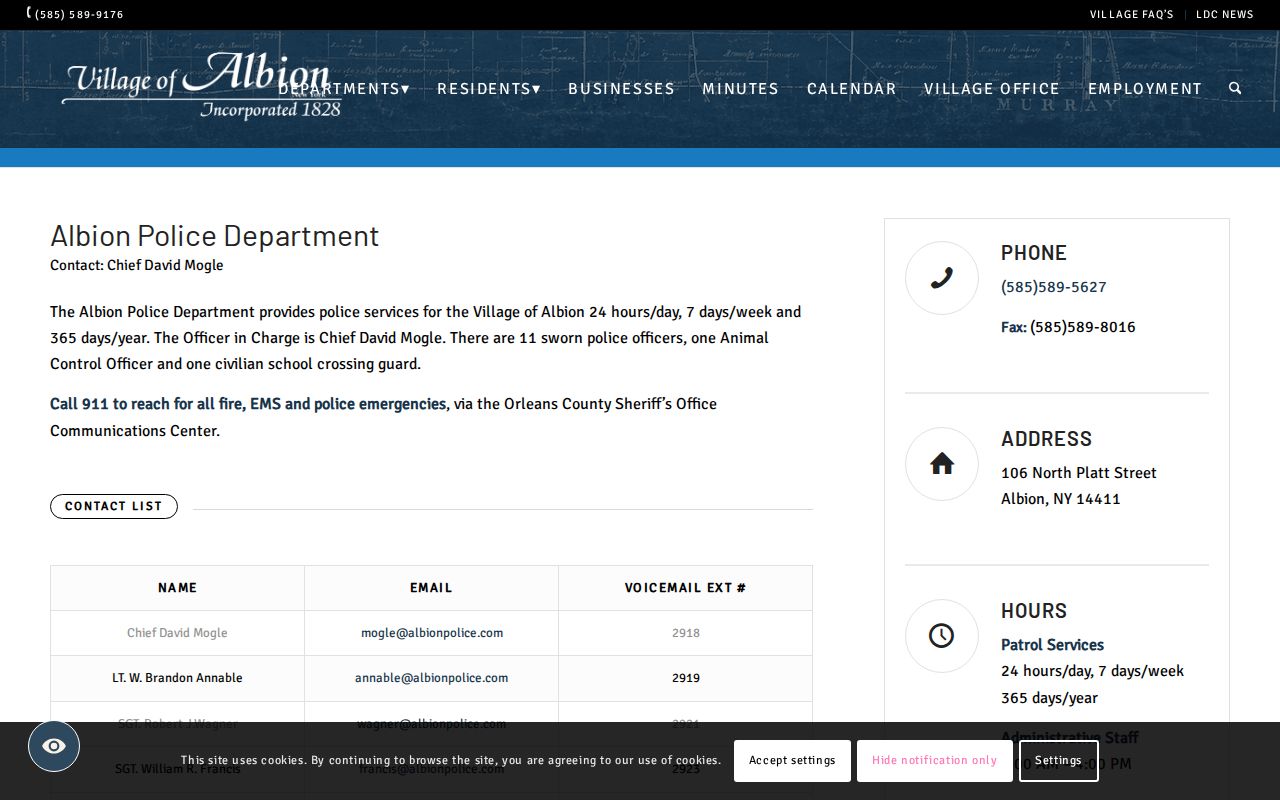Click the Patrol Services hours label

pyautogui.click(x=1052, y=645)
